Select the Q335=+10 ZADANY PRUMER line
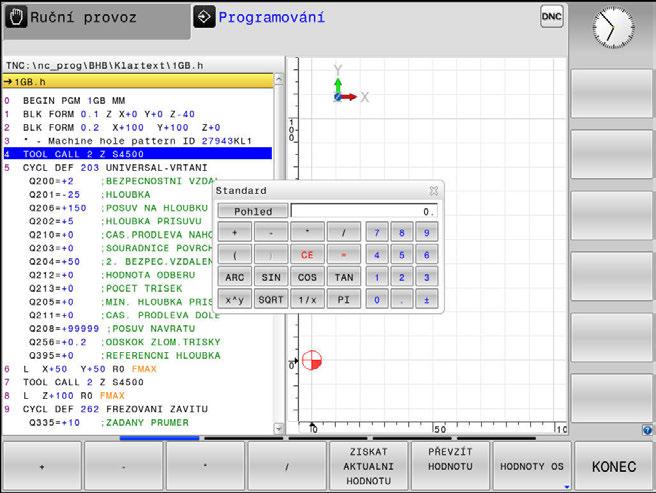The width and height of the screenshot is (656, 493). pyautogui.click(x=138, y=422)
